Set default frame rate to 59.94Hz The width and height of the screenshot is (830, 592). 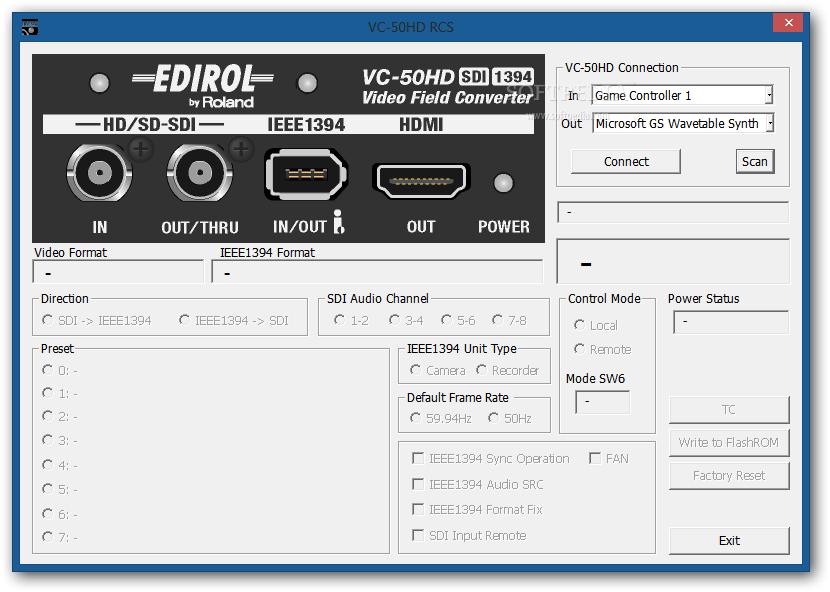coord(441,418)
